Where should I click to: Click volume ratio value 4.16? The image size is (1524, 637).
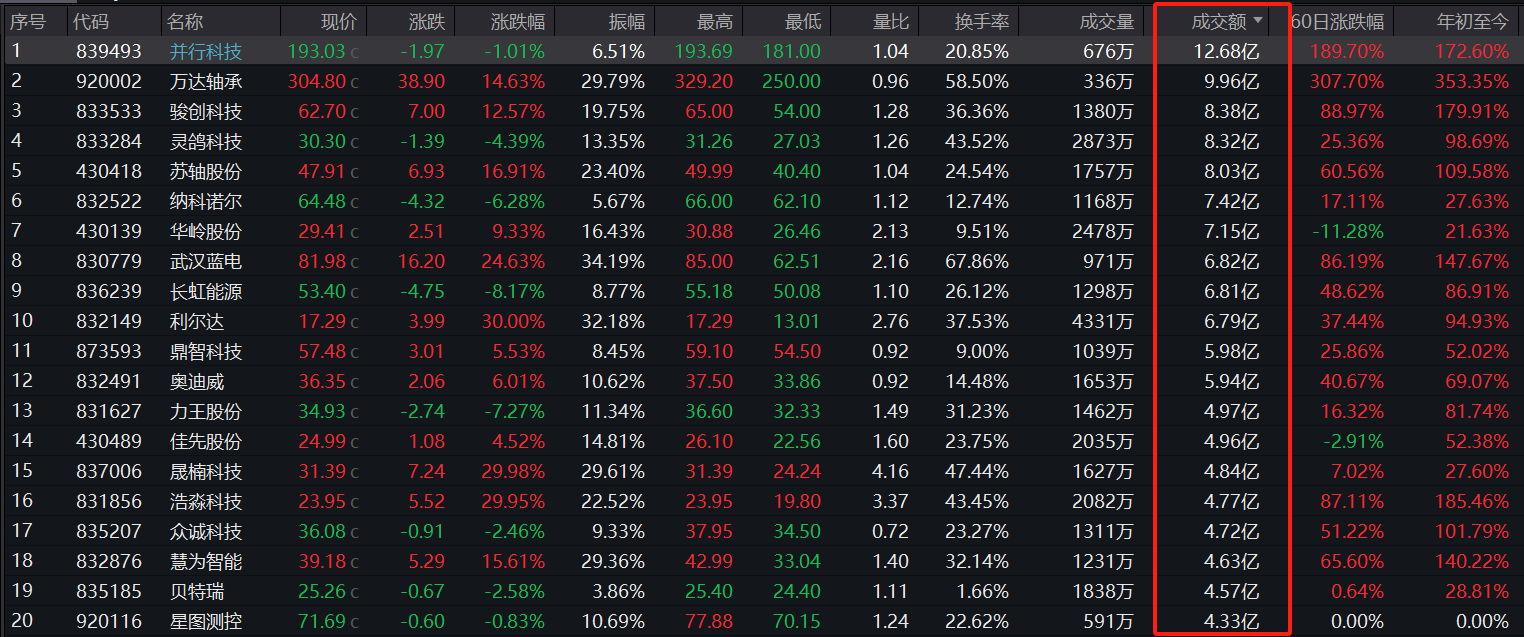pos(891,471)
